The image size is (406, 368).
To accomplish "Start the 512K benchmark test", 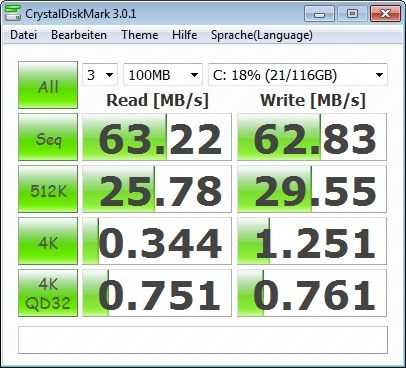I will [x=48, y=189].
